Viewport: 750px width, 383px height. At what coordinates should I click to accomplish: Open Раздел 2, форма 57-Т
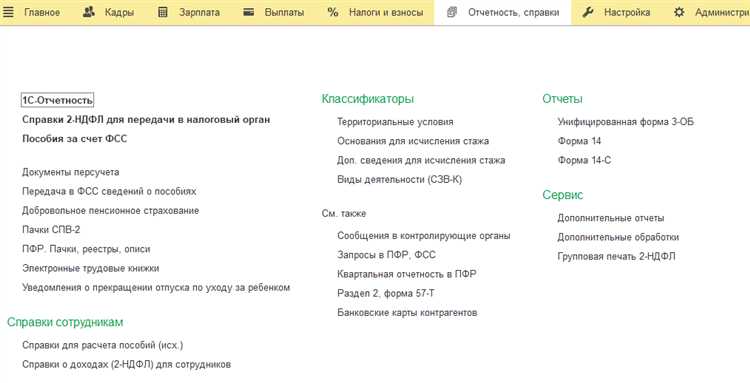386,294
